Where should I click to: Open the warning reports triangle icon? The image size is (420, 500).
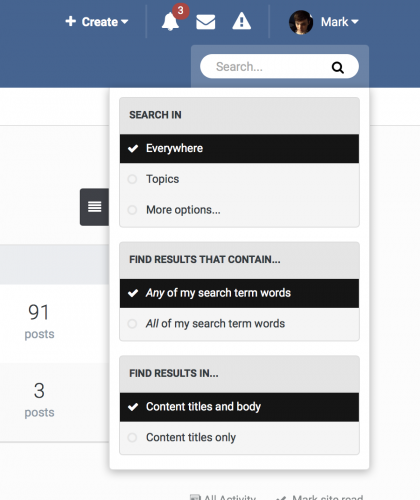(x=242, y=21)
